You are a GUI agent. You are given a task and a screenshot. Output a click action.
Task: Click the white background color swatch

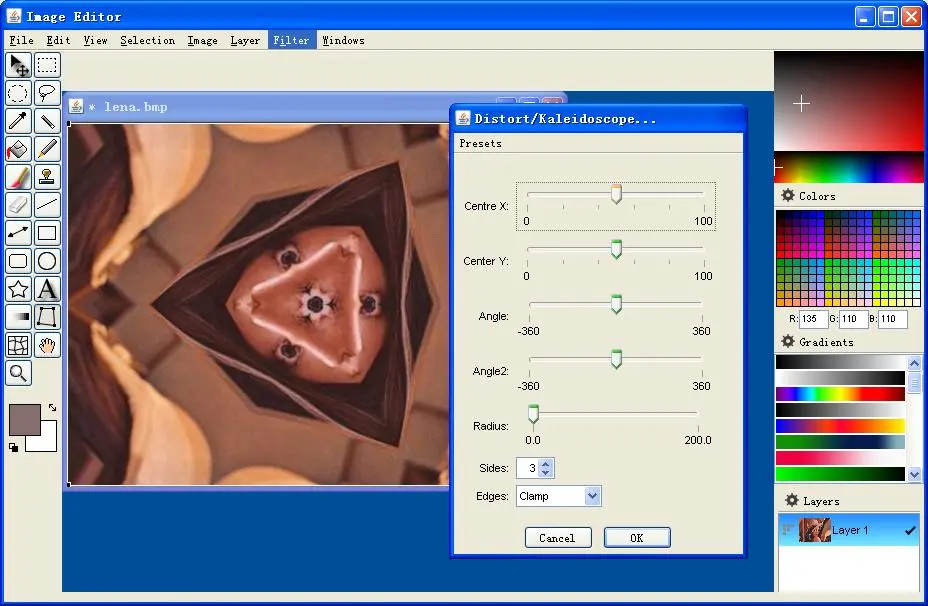pos(49,443)
